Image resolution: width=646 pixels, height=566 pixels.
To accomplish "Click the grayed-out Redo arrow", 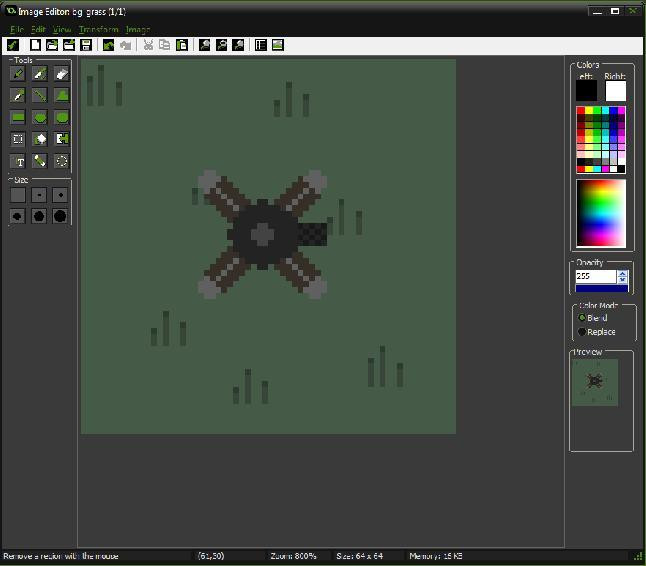I will click(125, 45).
